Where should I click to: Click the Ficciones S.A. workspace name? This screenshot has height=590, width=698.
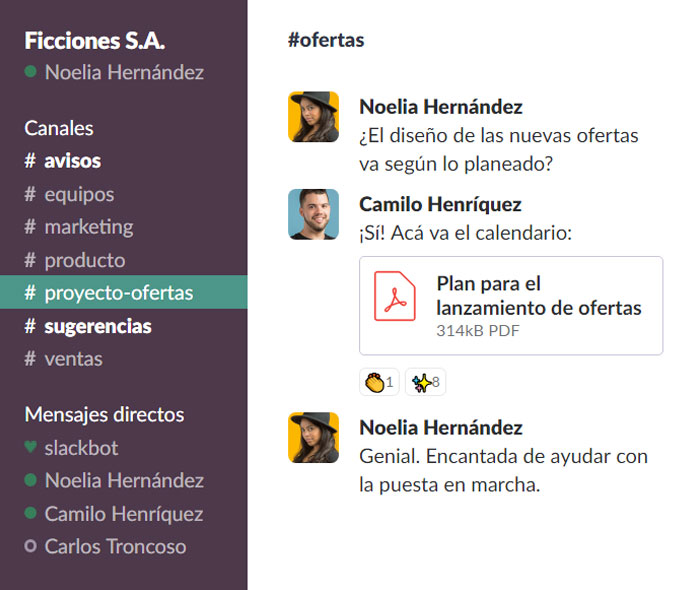pyautogui.click(x=94, y=41)
